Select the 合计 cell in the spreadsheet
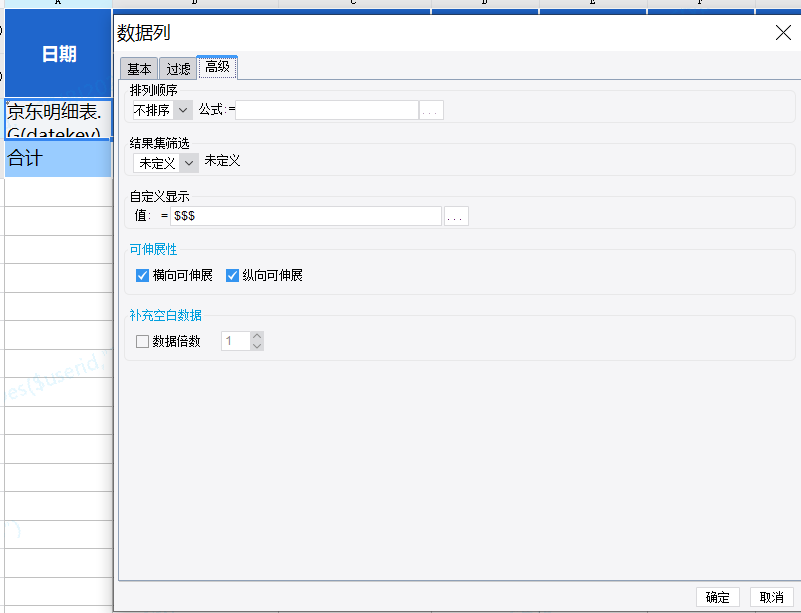The image size is (801, 613). click(58, 158)
